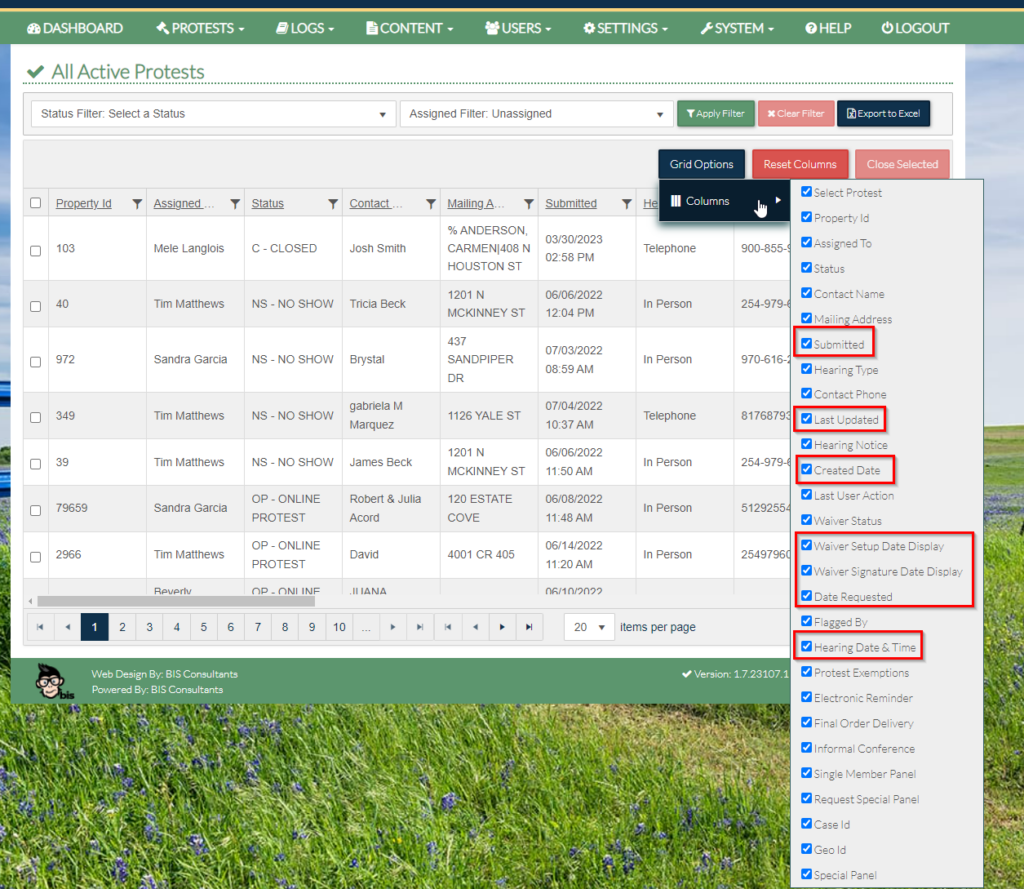Image resolution: width=1024 pixels, height=889 pixels.
Task: Expand the Assigned Filter dropdown
Action: [x=536, y=114]
